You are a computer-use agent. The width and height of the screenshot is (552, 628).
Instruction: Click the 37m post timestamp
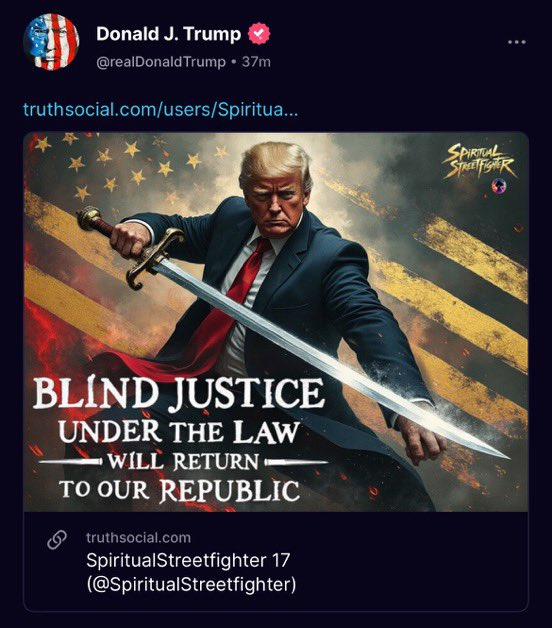point(256,62)
